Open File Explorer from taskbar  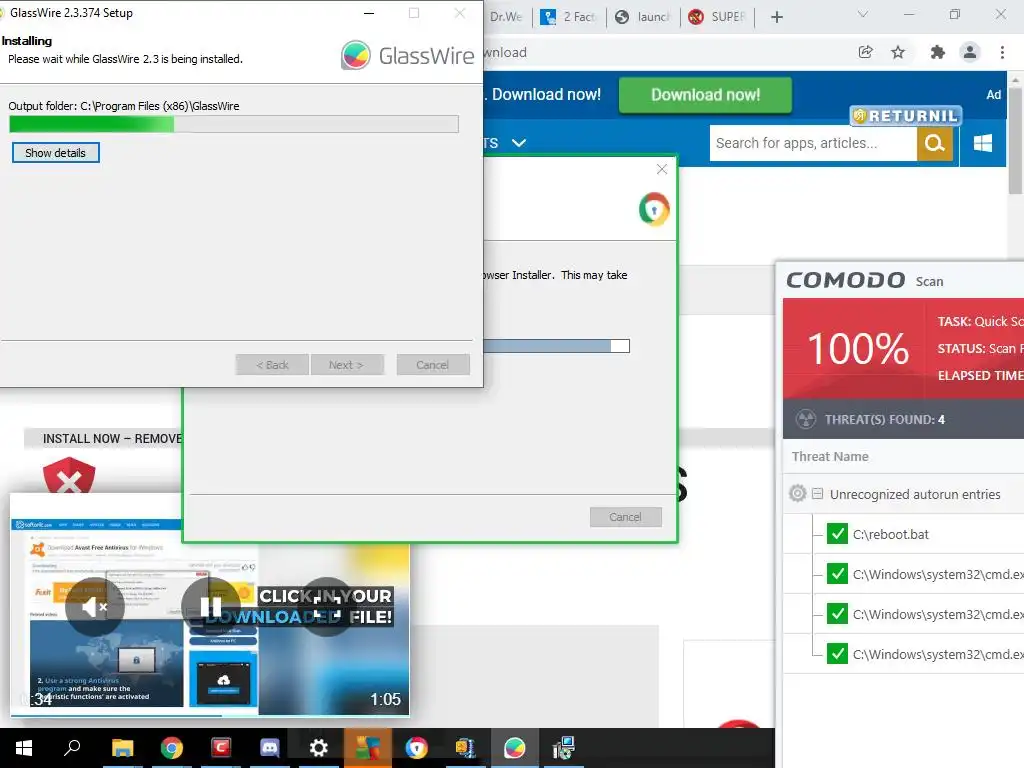click(x=122, y=748)
